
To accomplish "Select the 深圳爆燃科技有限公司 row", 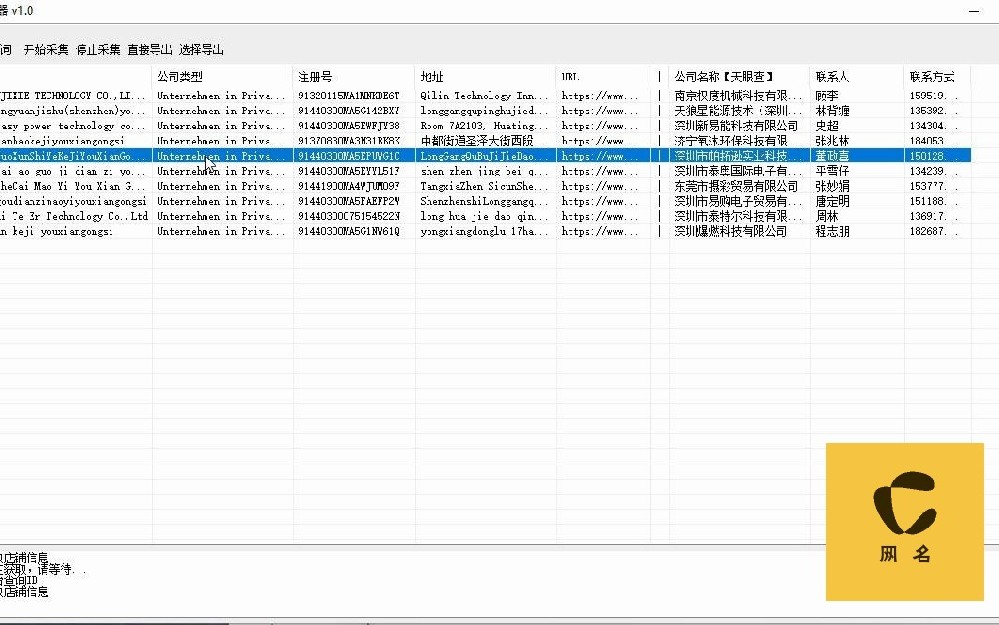I will 731,231.
